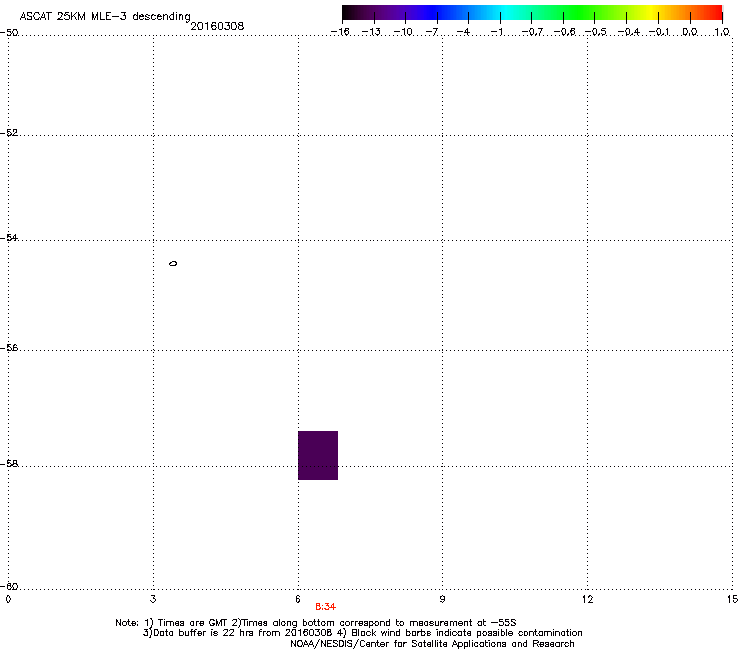740x650 pixels.
Task: Click the -60 latitude axis label
Action: pos(9,587)
